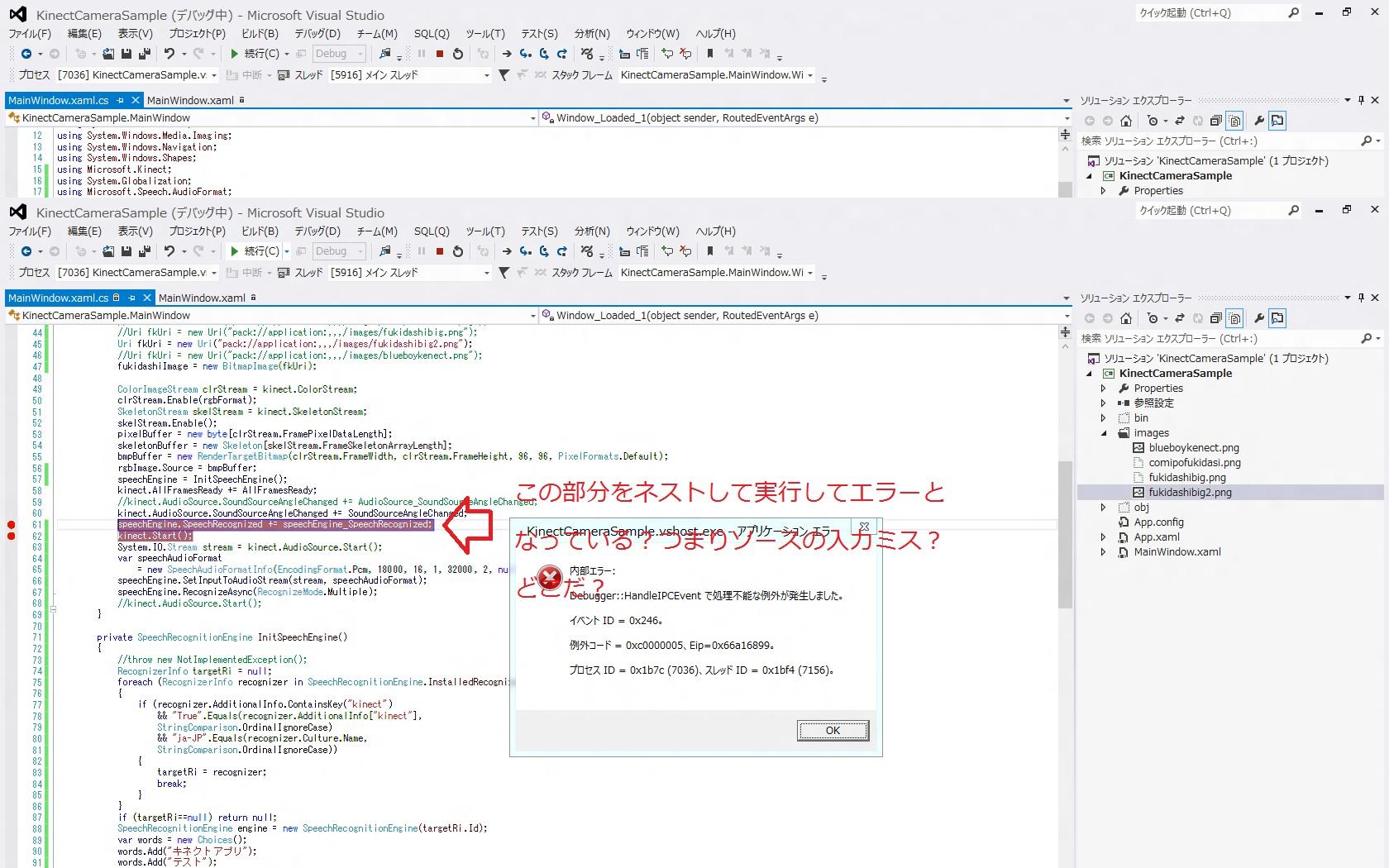Expand the obj folder in Solution Explorer
The width and height of the screenshot is (1389, 868).
point(1104,508)
